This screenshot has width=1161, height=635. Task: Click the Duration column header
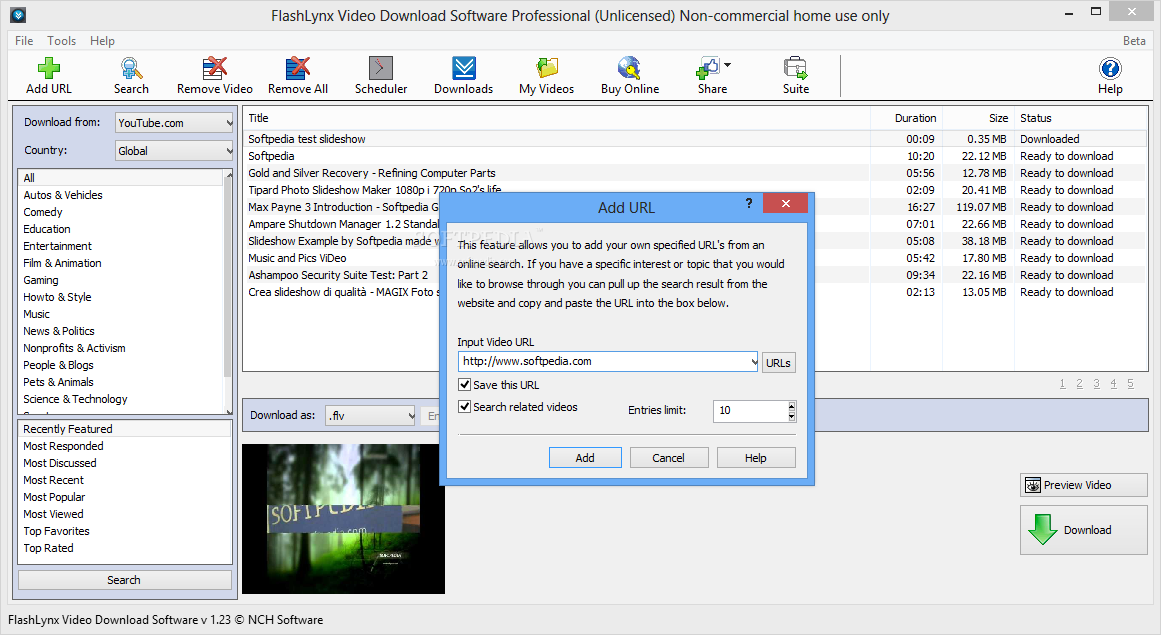click(905, 118)
